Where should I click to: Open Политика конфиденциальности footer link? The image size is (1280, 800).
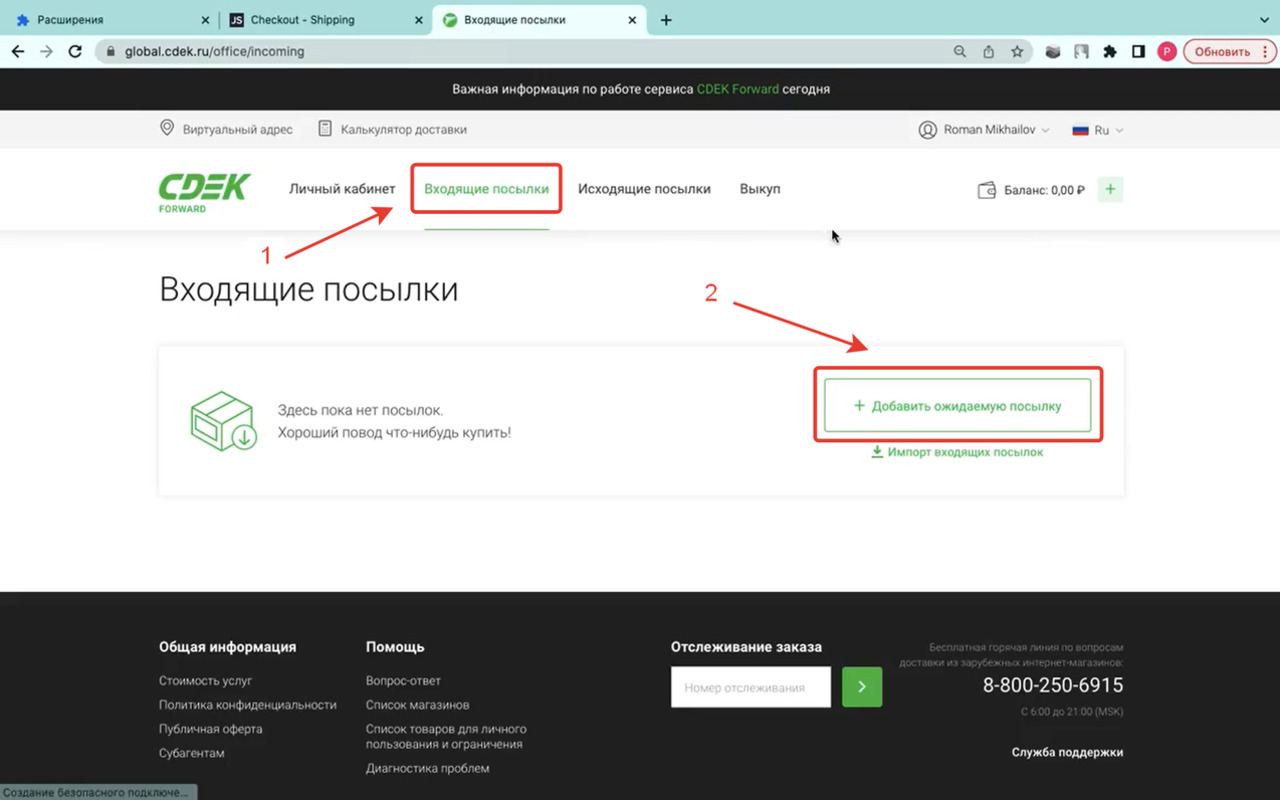point(248,705)
